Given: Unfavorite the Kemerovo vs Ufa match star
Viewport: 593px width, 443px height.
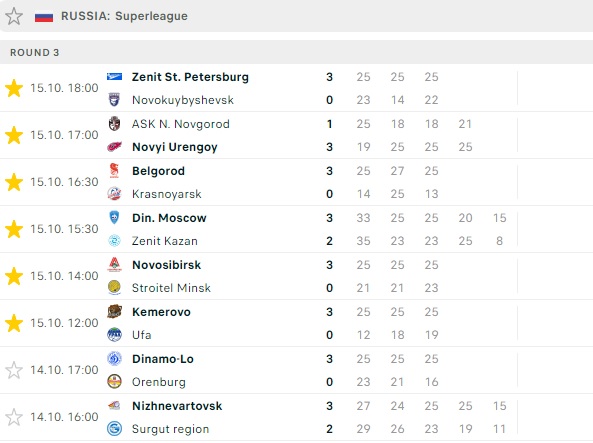Looking at the screenshot, I should point(14,323).
